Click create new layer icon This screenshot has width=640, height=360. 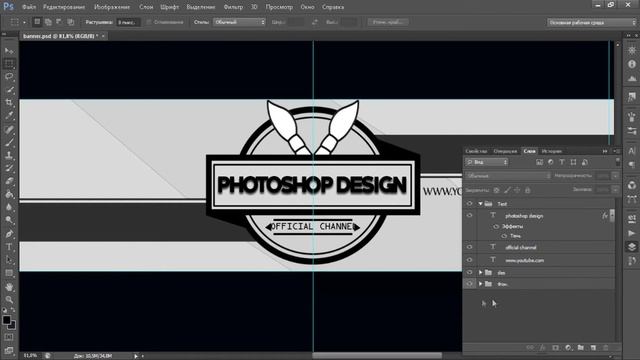[593, 348]
